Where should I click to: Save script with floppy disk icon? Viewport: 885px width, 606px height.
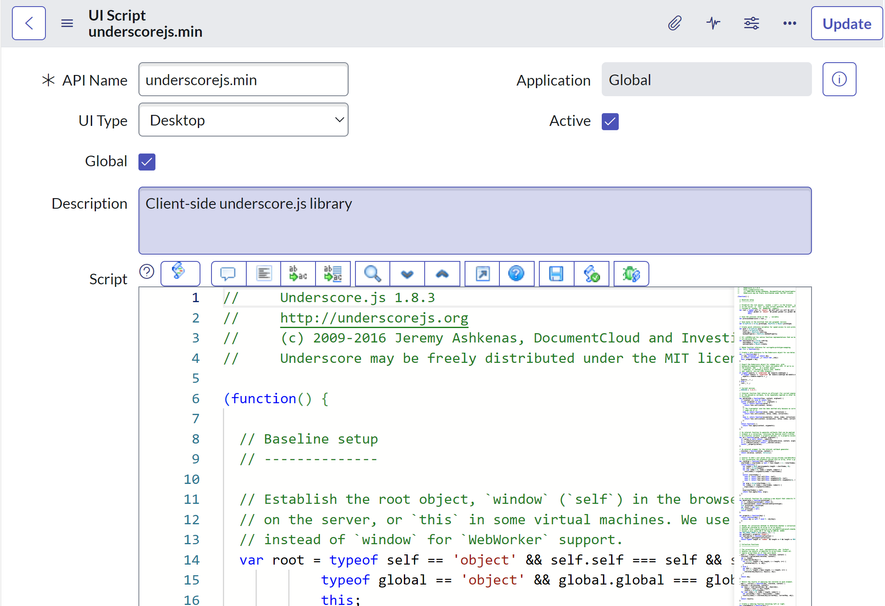[x=557, y=274]
